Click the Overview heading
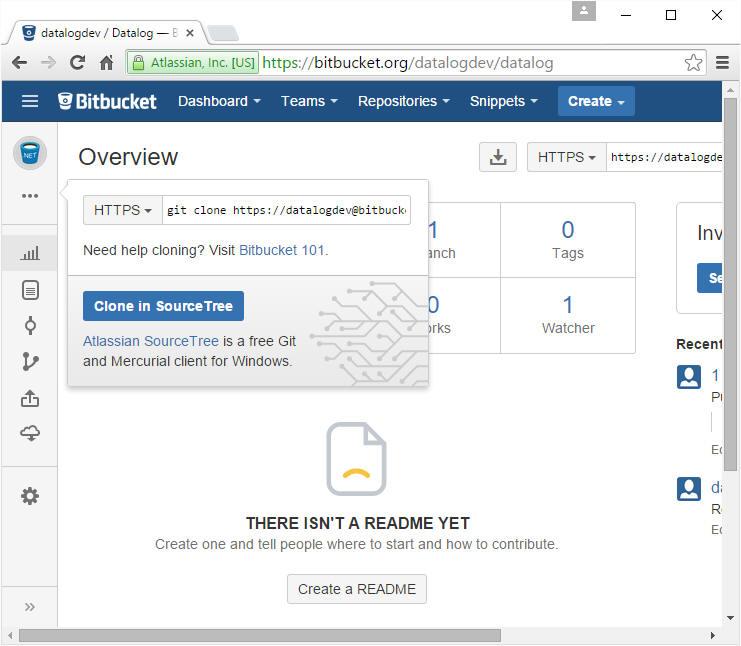Screen dimensions: 741x646 pos(128,157)
